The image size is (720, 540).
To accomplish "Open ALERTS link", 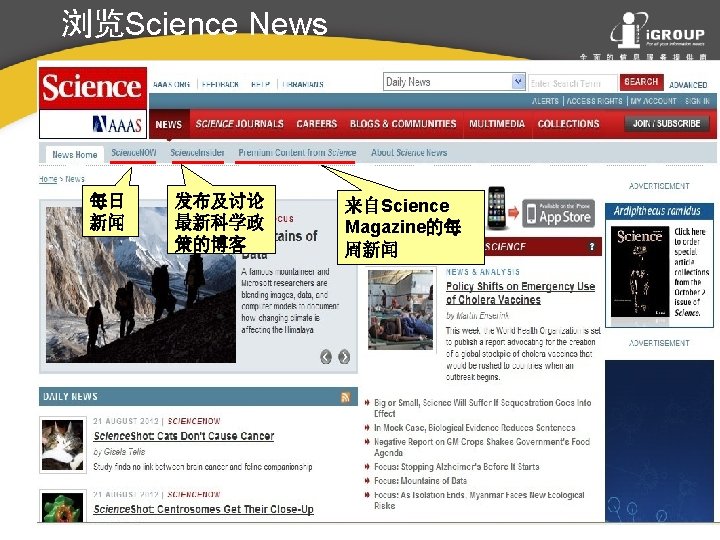I will [546, 101].
